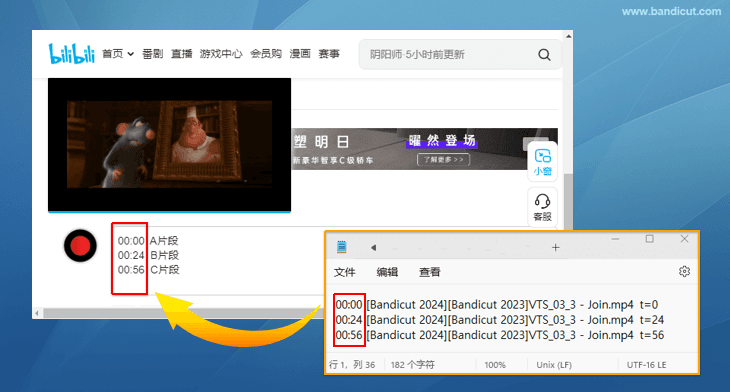
Task: Click the magnifier search icon
Action: pyautogui.click(x=544, y=54)
